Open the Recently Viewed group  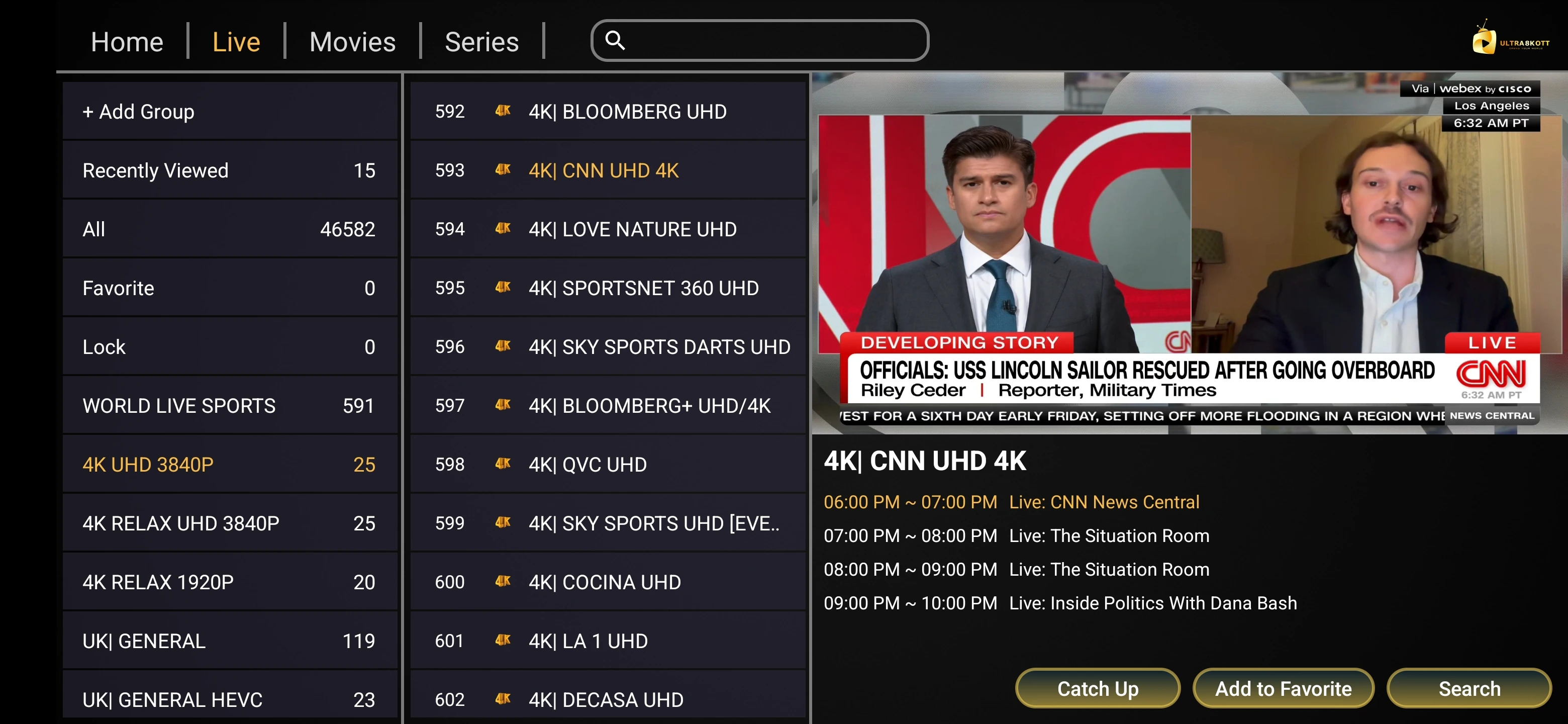click(230, 170)
